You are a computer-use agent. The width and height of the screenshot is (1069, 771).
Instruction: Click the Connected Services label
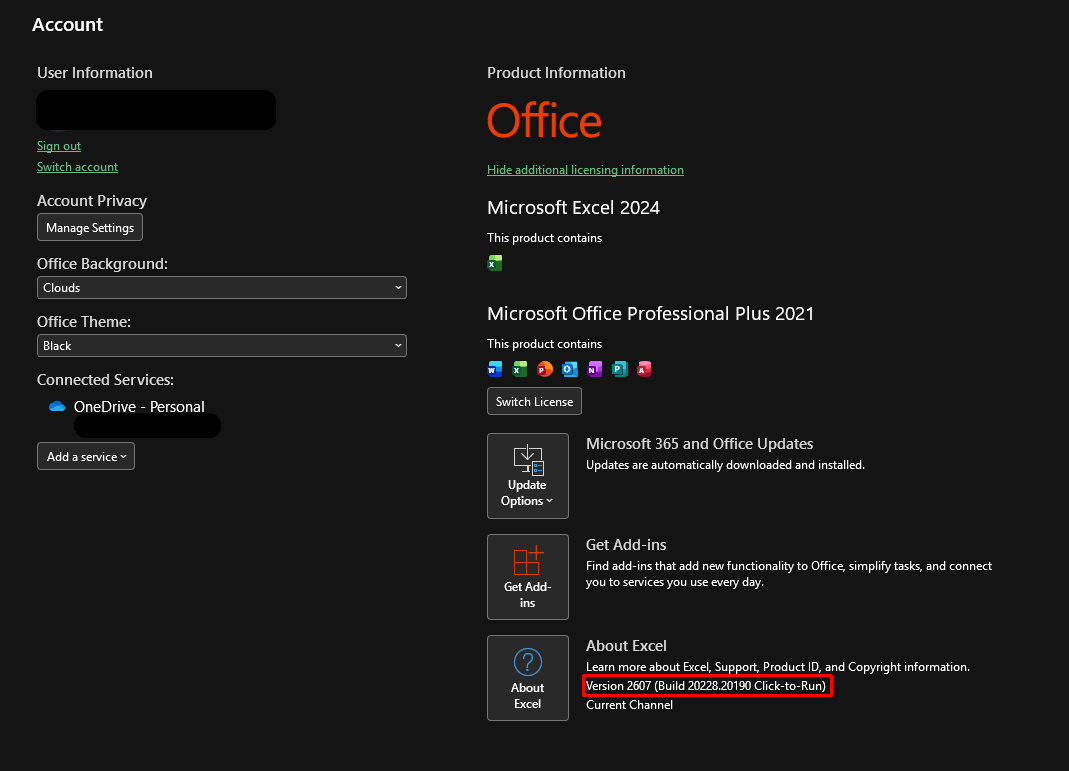tap(105, 380)
